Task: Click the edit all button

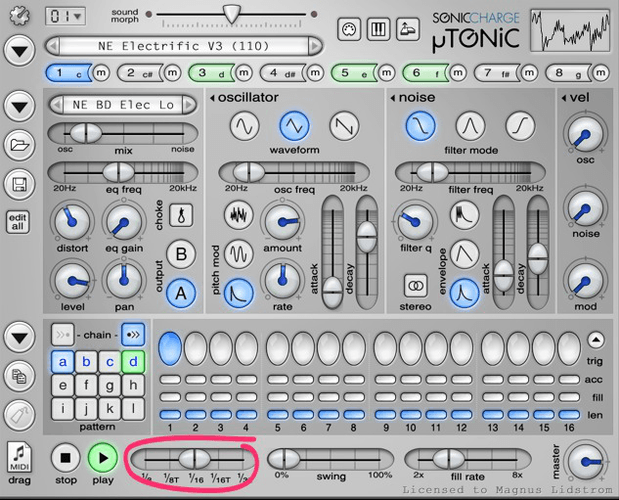Action: [x=18, y=222]
